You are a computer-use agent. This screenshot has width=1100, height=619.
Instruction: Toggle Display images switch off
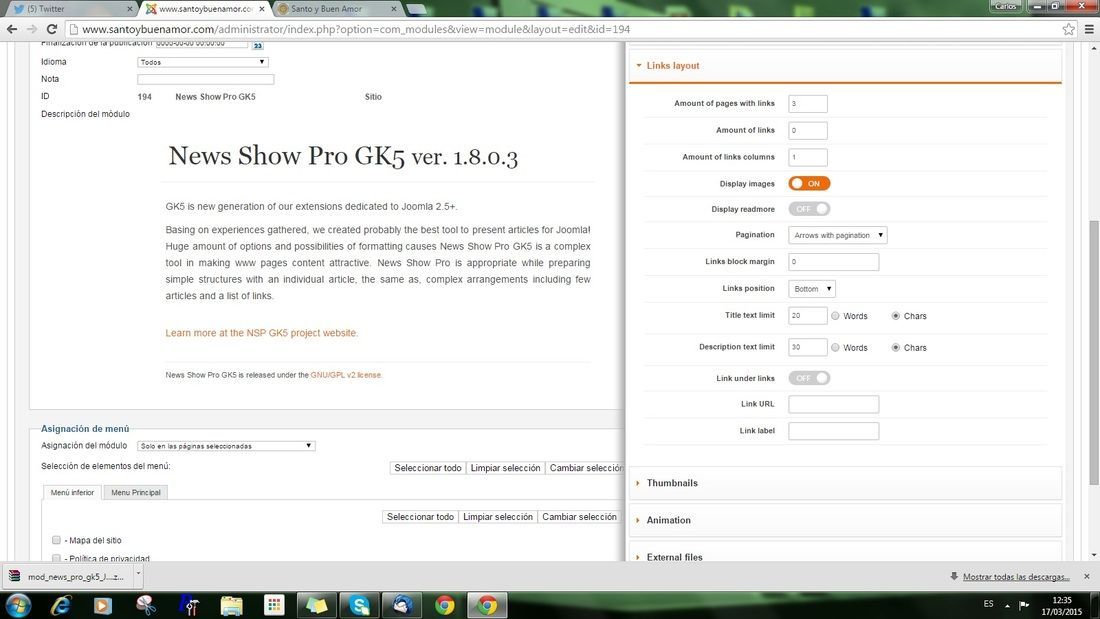coord(809,183)
